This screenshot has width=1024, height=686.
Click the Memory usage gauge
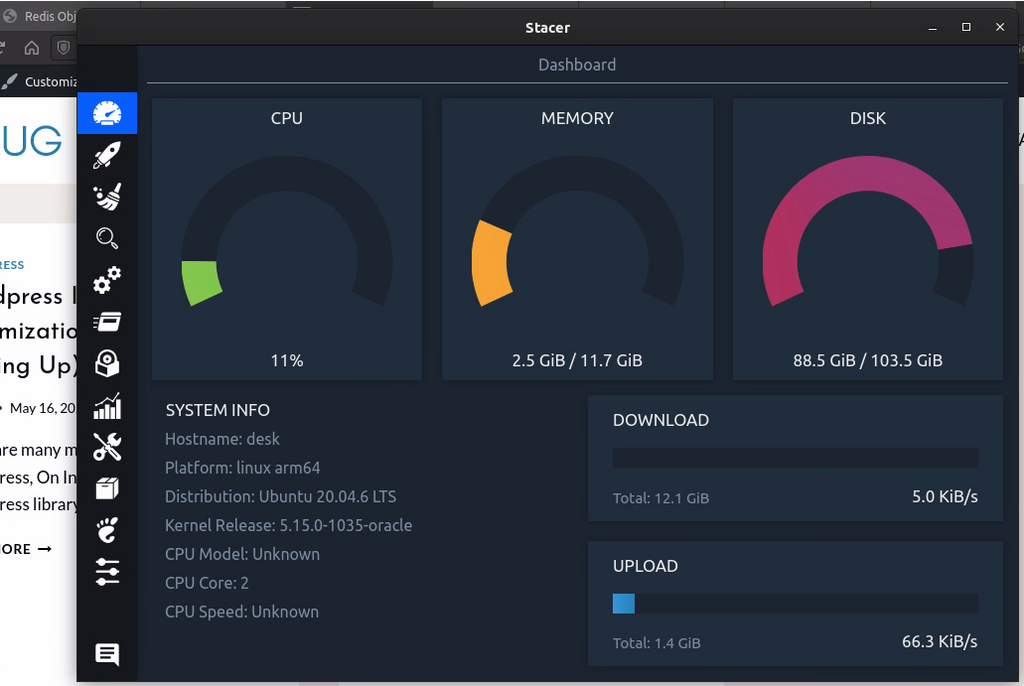click(577, 233)
